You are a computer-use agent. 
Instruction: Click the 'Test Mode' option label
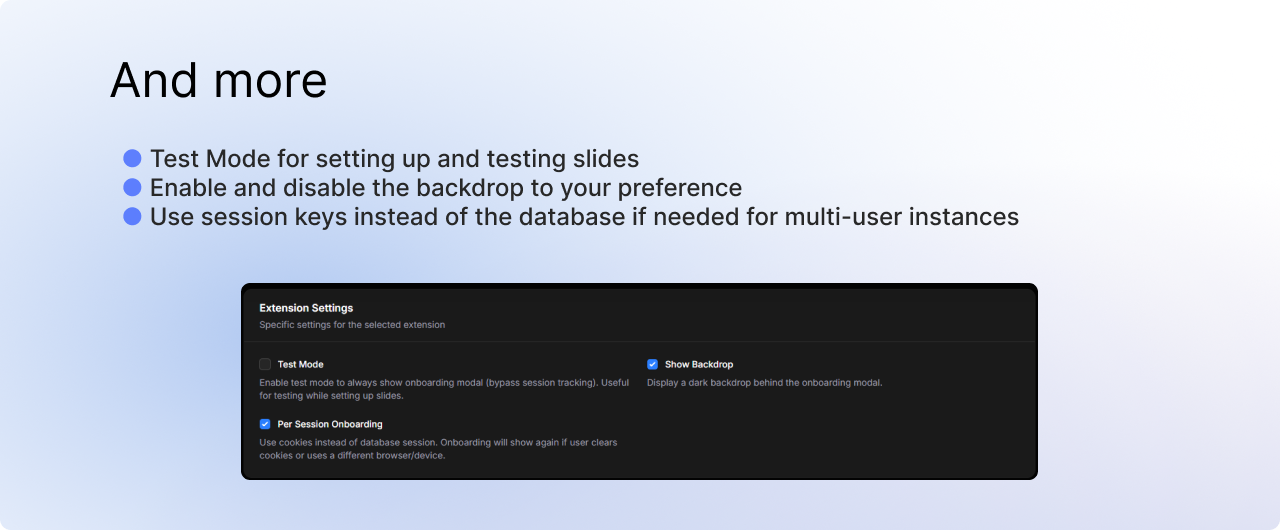(x=300, y=365)
